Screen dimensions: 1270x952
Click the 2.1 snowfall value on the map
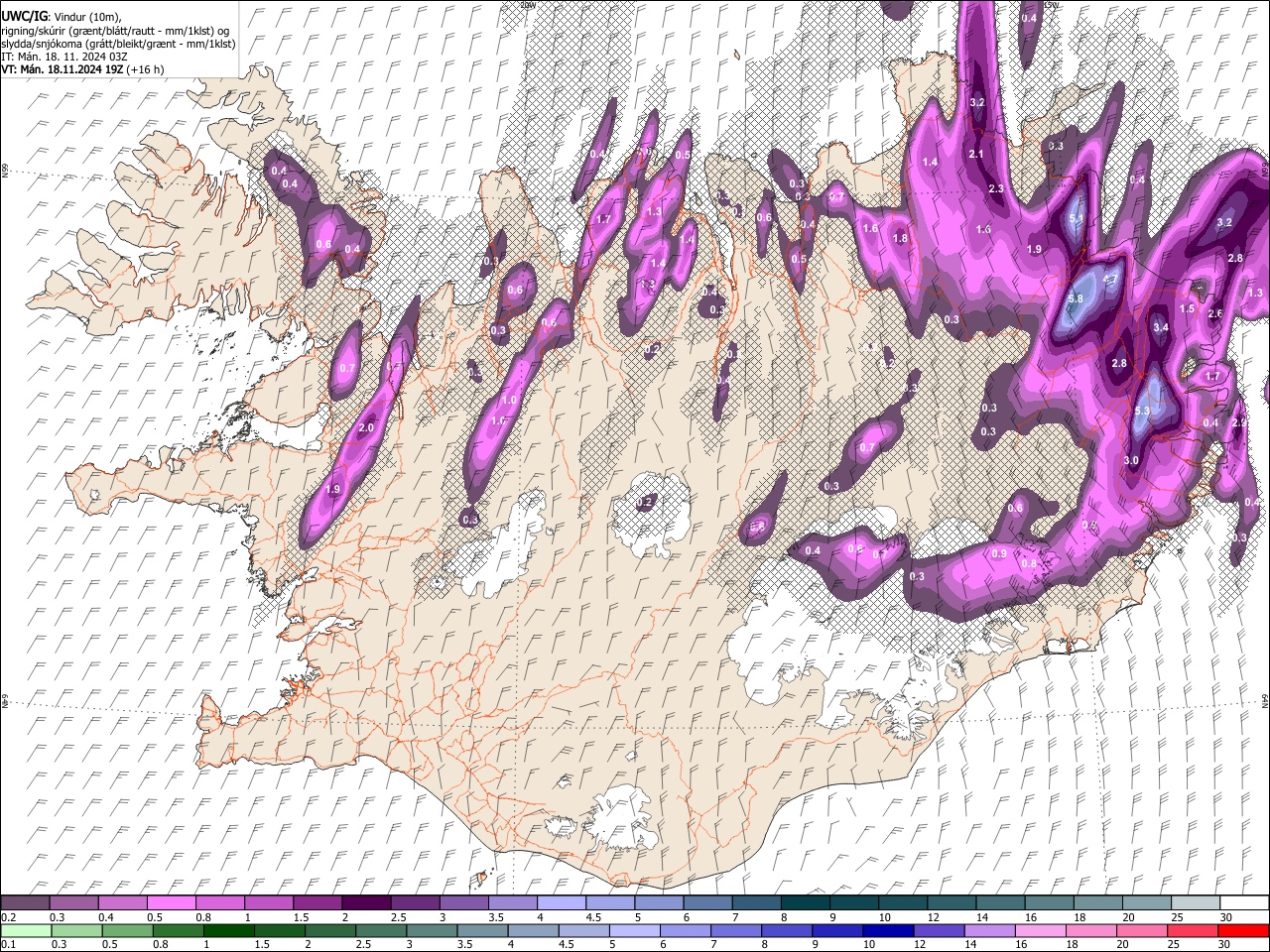point(976,154)
